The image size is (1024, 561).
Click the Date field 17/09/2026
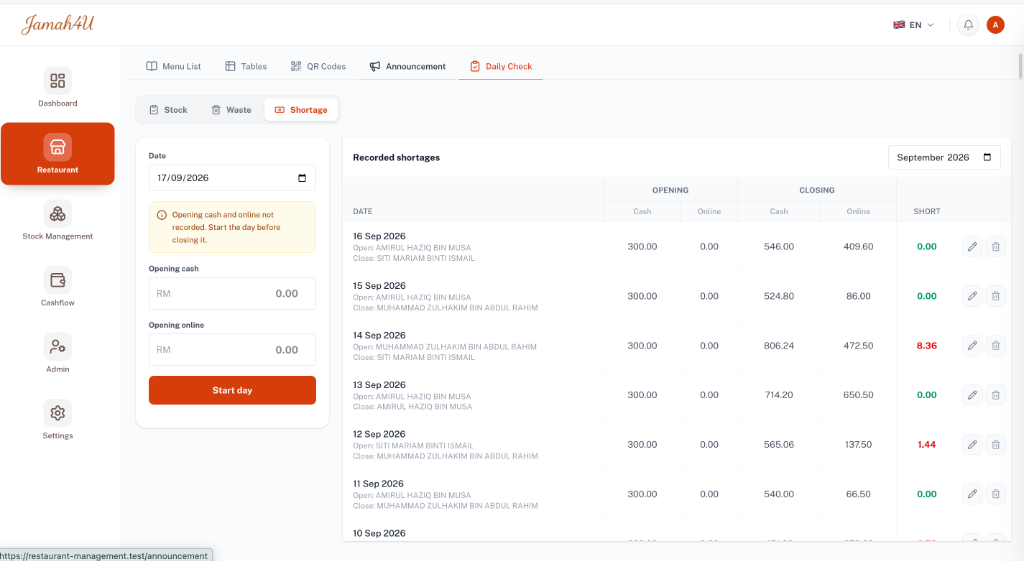click(232, 178)
